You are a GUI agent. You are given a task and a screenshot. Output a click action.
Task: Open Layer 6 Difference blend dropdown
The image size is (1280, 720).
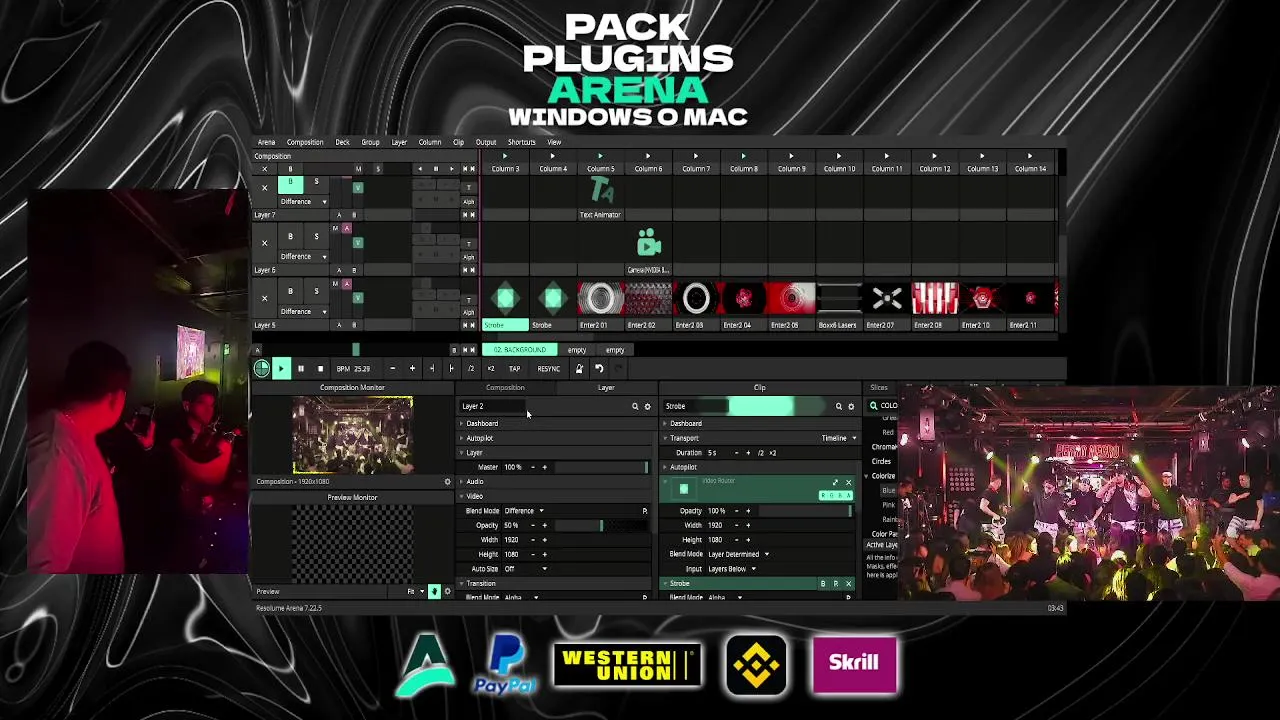coord(303,257)
